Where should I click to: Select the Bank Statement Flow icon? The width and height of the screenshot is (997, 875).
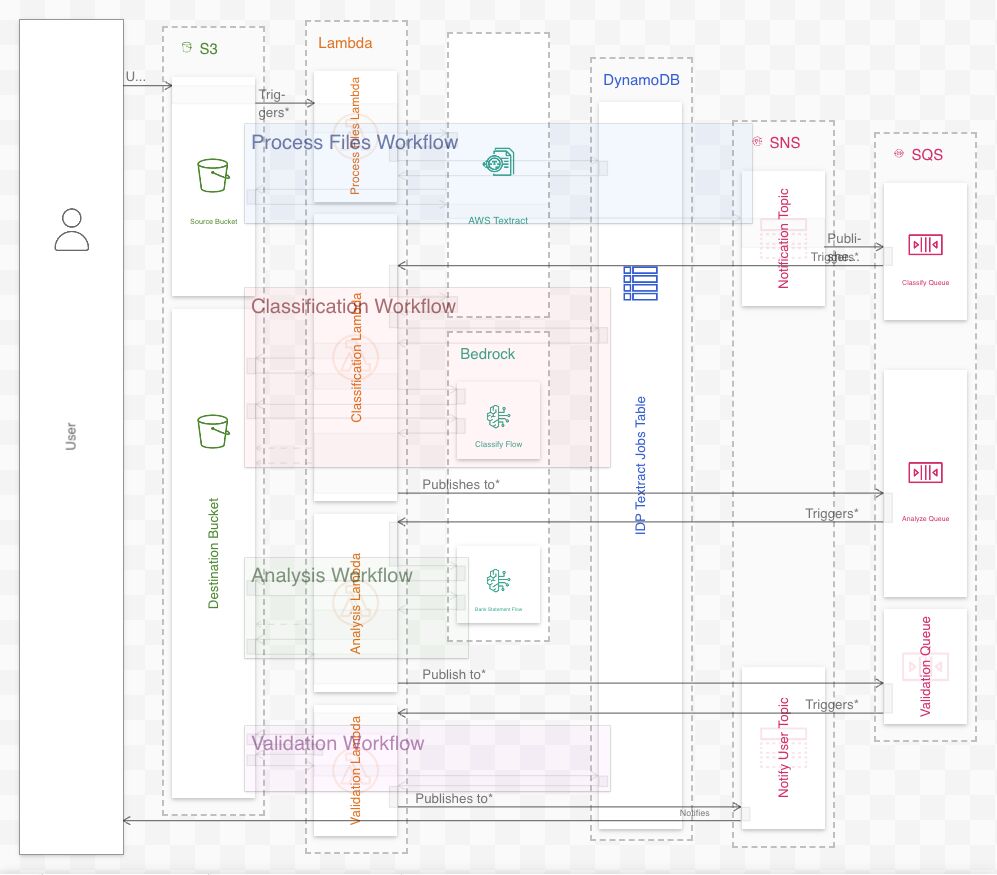[x=498, y=581]
